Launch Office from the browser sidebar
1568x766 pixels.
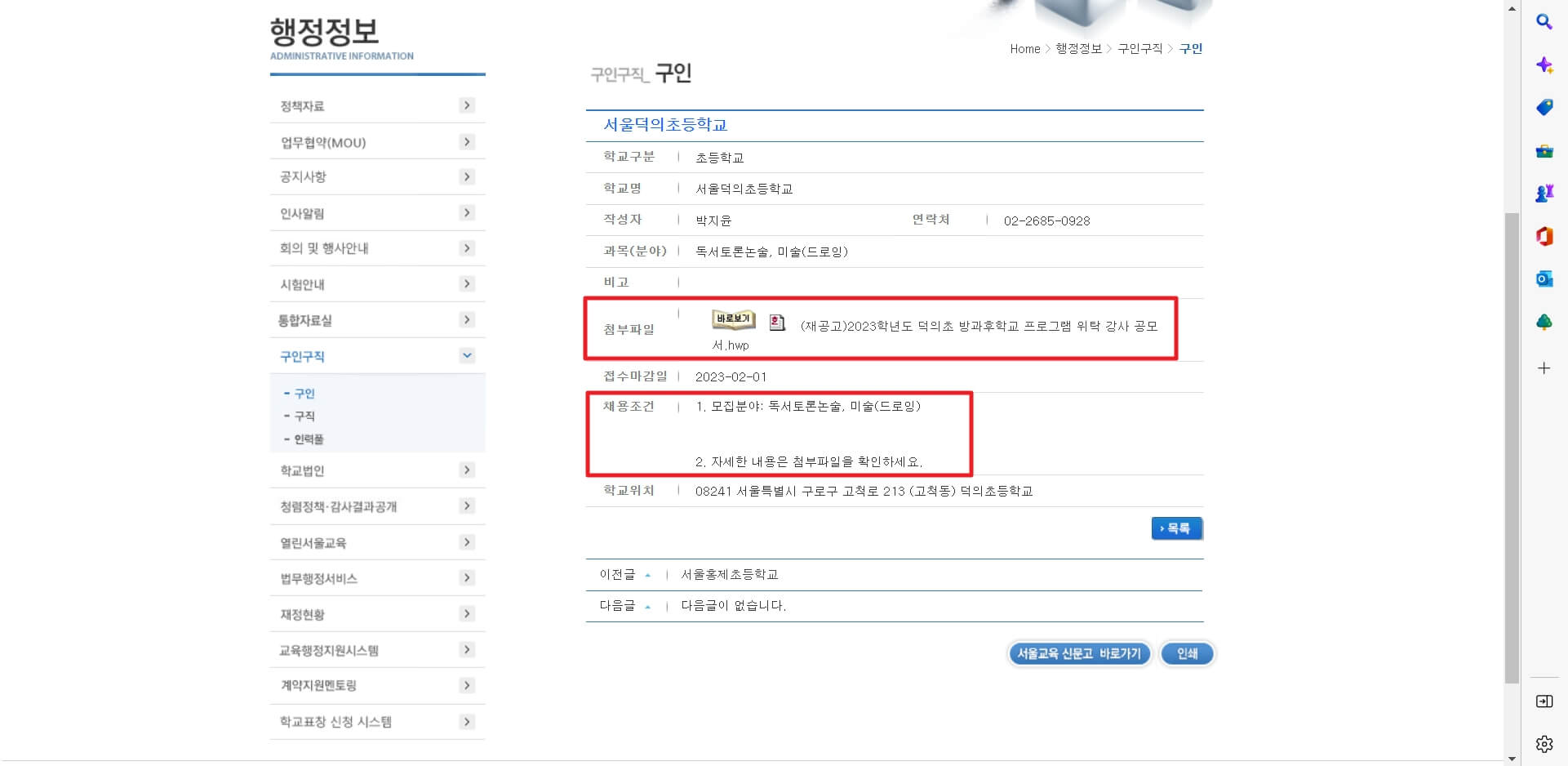coord(1544,236)
